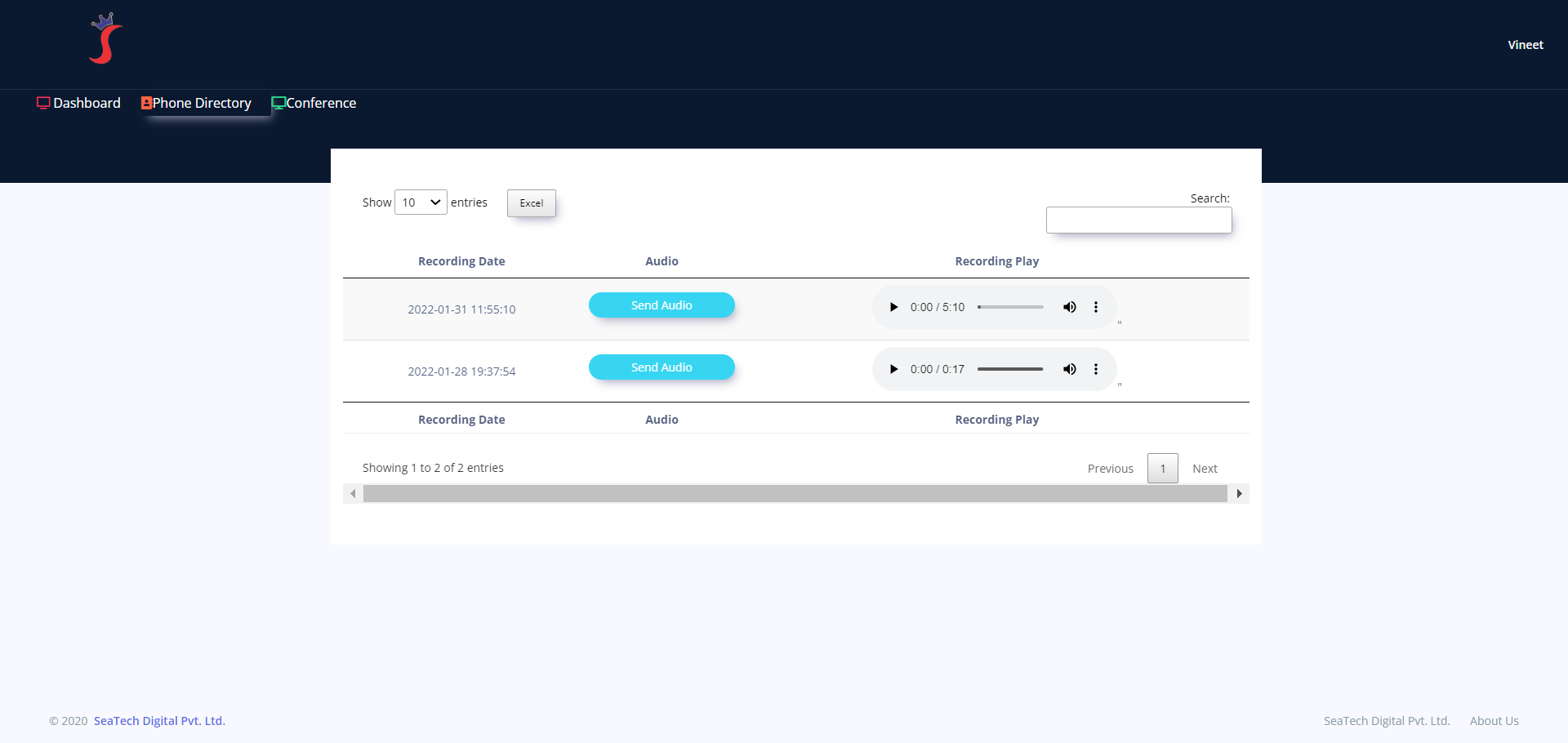Image resolution: width=1568 pixels, height=743 pixels.
Task: Open the Phone Directory menu
Action: pyautogui.click(x=196, y=103)
